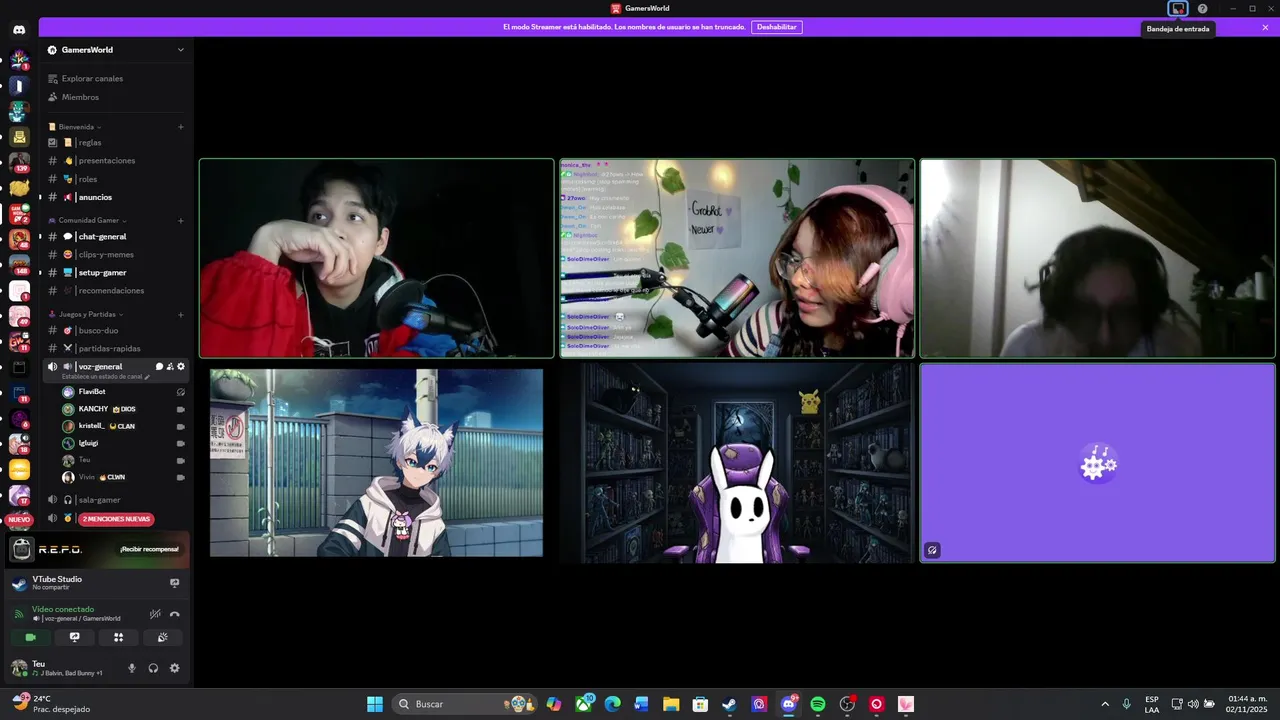Add channel to Juegos y Partidas category
Viewport: 1280px width, 720px height.
[181, 314]
